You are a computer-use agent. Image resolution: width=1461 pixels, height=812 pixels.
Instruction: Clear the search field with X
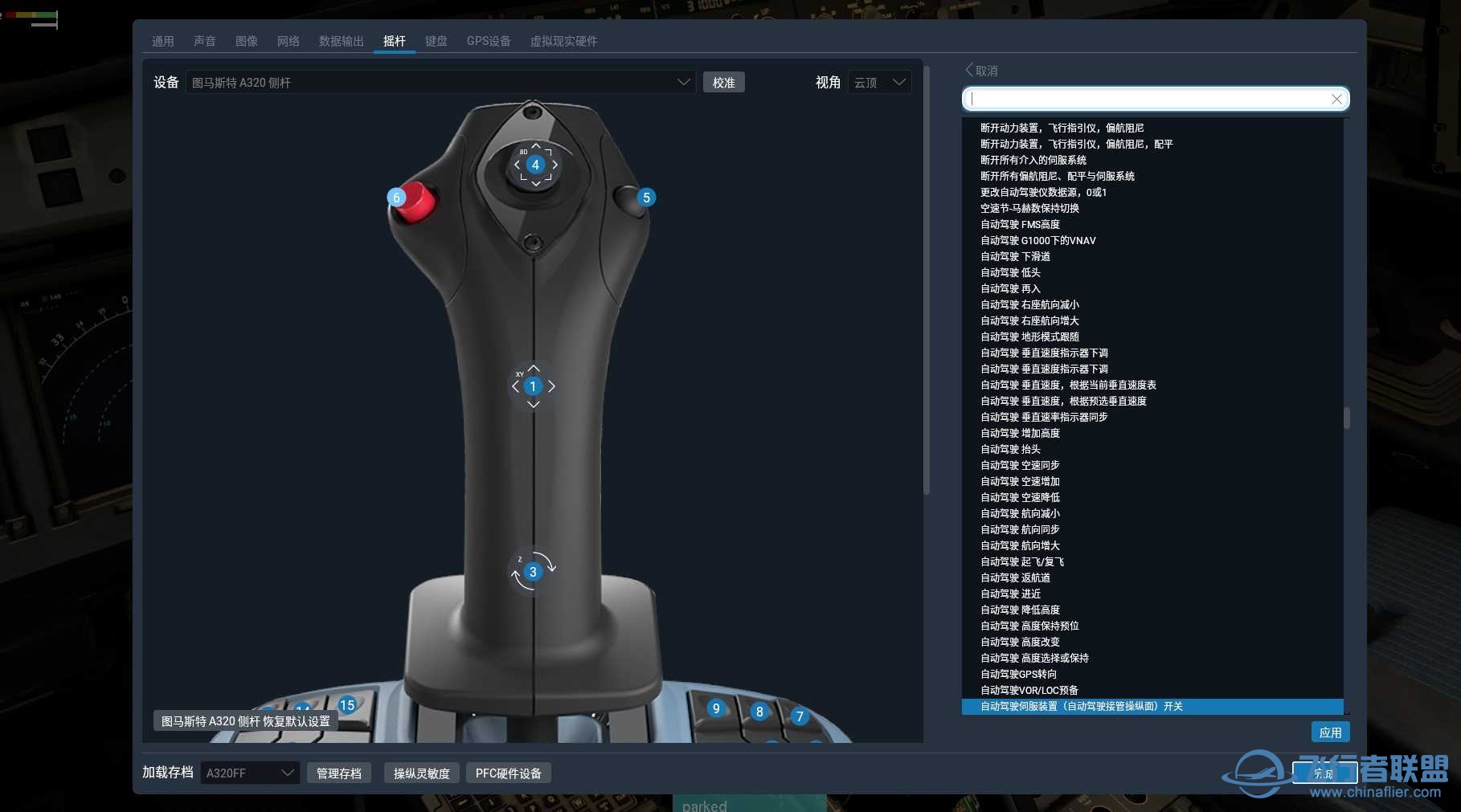[1336, 99]
